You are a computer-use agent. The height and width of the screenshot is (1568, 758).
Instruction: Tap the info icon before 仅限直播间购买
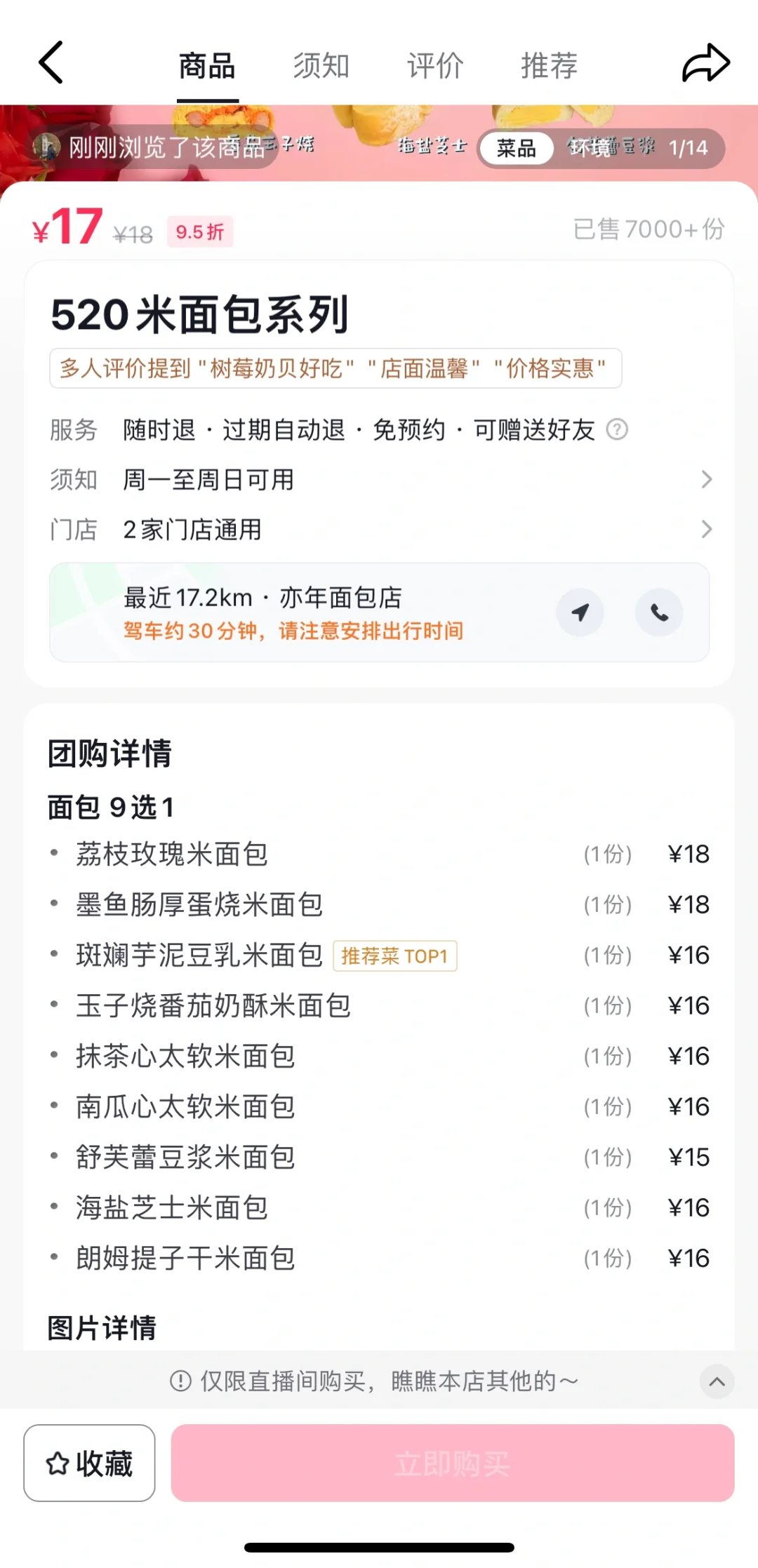(180, 1381)
